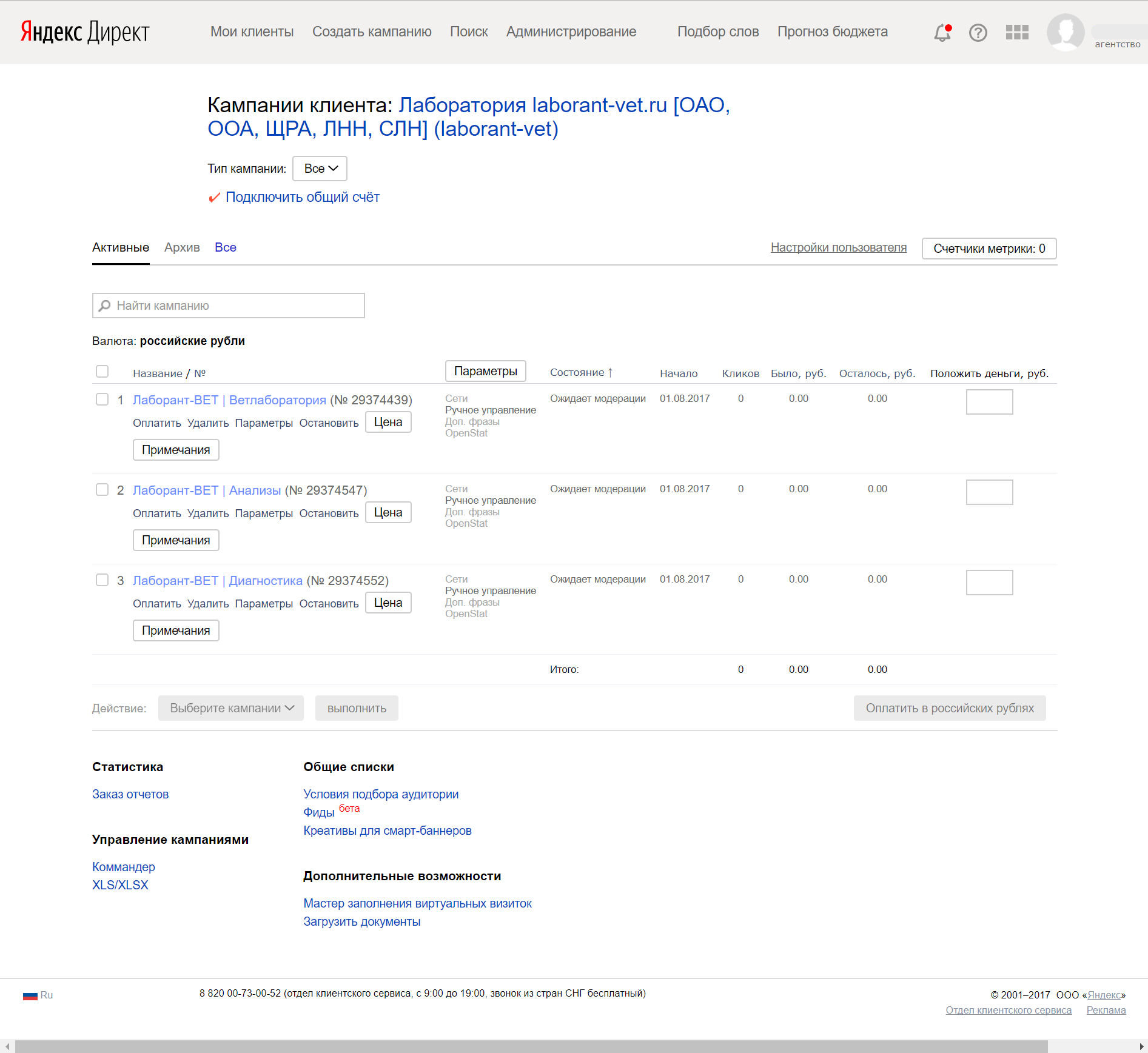The image size is (1148, 1053).
Task: Open XLS/XLSX link
Action: click(x=120, y=885)
